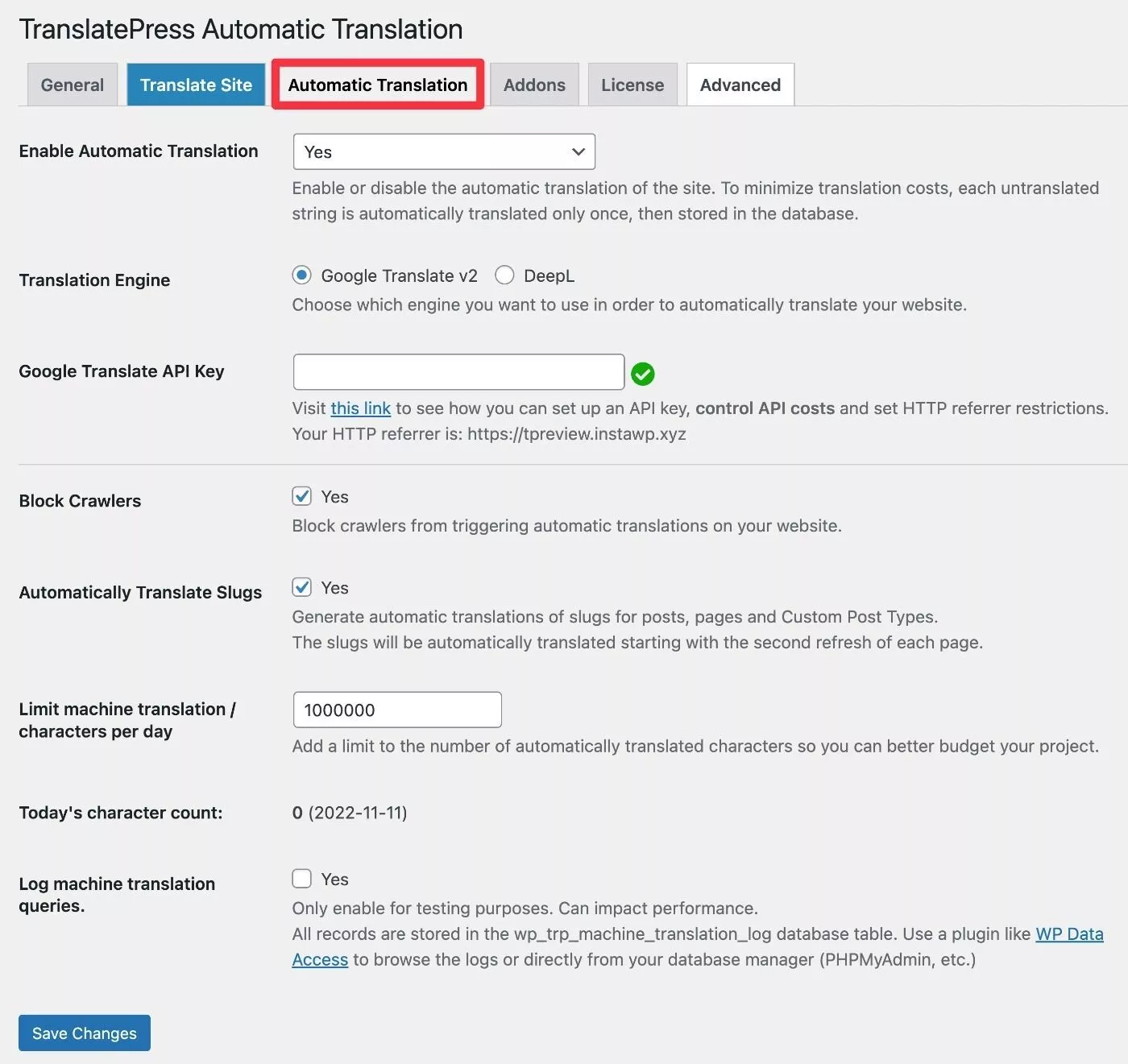Click the 'Log machine translation queries.' label
The width and height of the screenshot is (1128, 1064).
click(117, 895)
